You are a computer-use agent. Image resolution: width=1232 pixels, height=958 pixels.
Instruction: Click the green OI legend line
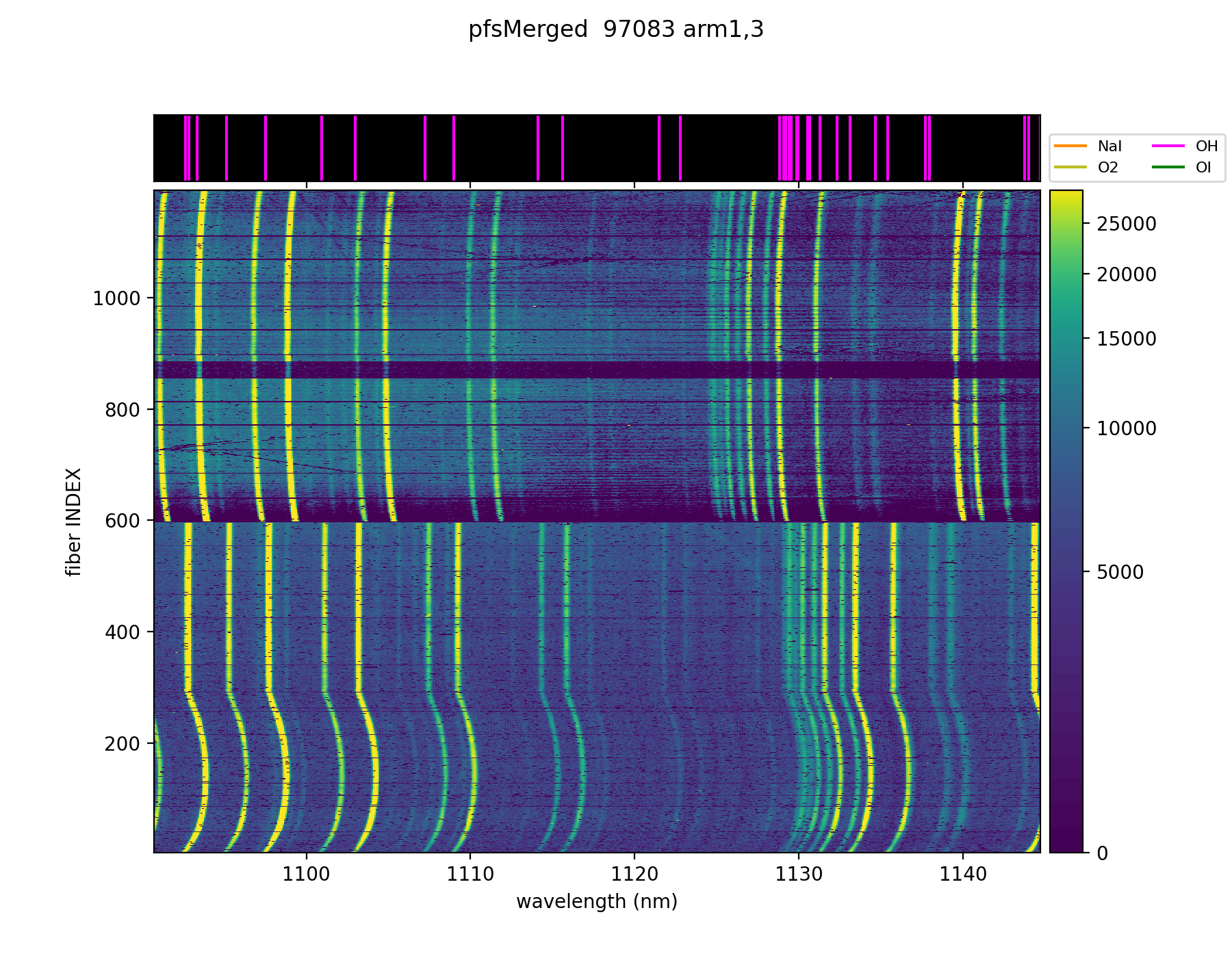[x=1168, y=168]
